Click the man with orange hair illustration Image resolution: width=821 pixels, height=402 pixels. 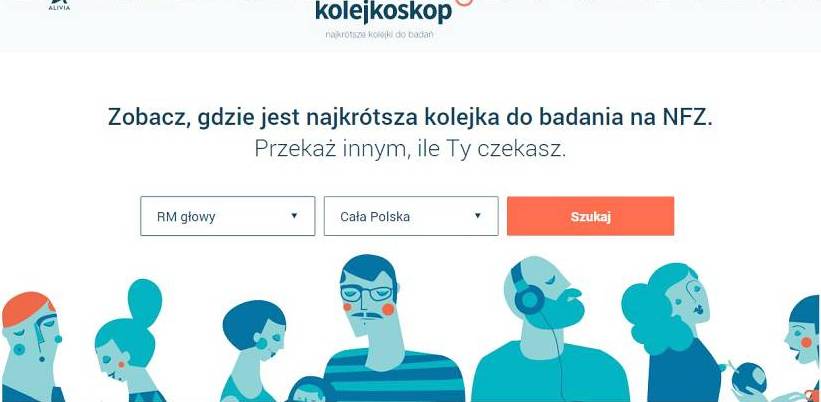point(31,347)
